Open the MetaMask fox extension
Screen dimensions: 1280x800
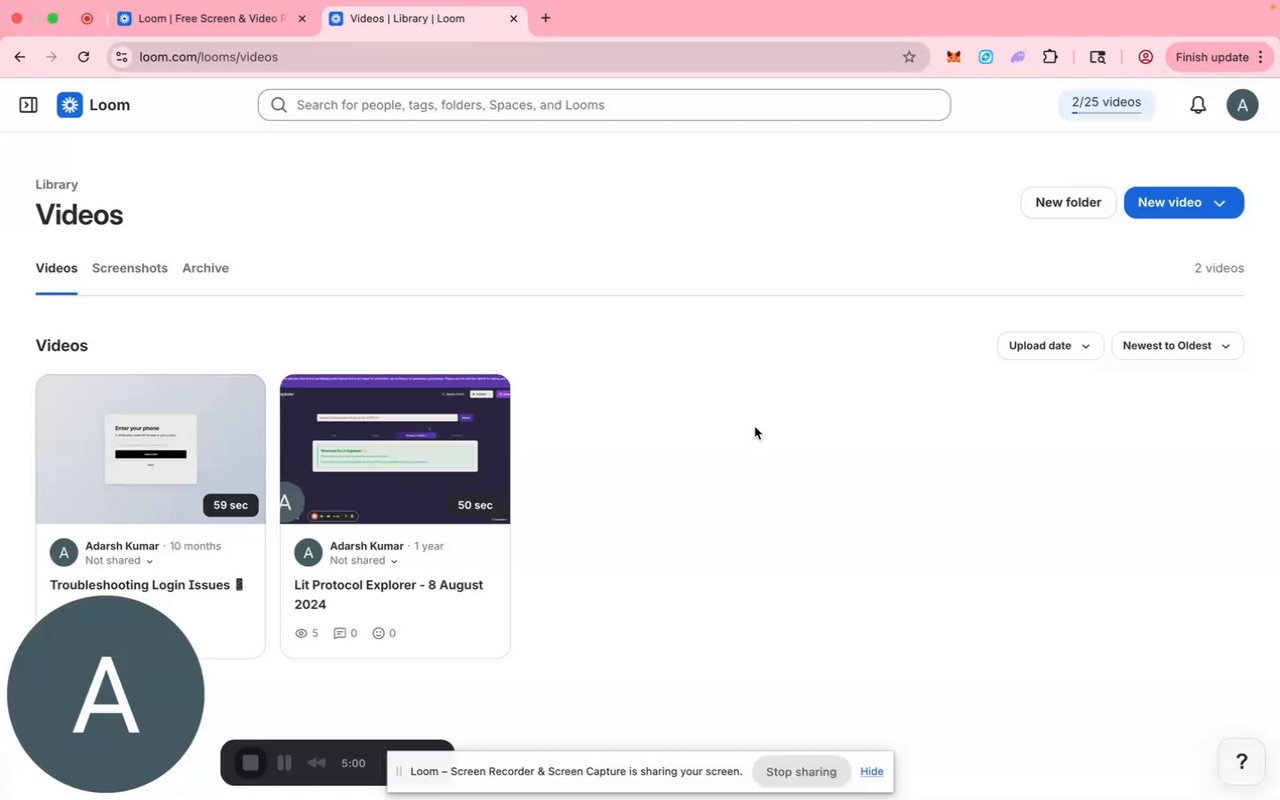coord(954,57)
